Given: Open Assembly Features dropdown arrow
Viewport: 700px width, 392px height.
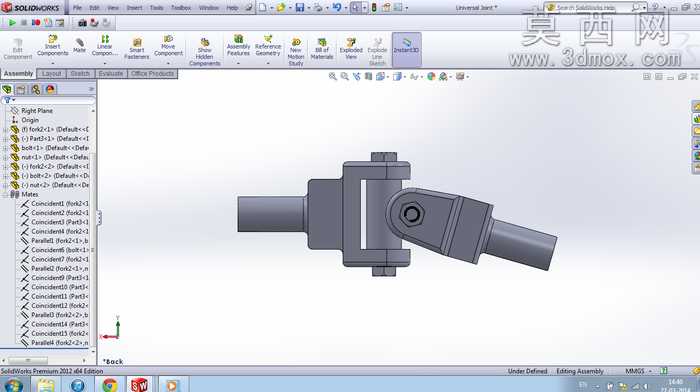Looking at the screenshot, I should pos(238,63).
